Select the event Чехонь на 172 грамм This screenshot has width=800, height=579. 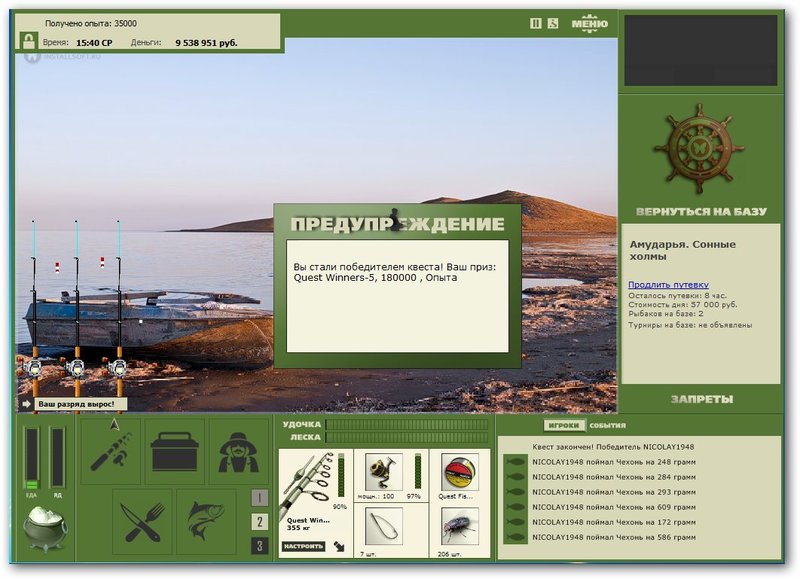tap(614, 522)
